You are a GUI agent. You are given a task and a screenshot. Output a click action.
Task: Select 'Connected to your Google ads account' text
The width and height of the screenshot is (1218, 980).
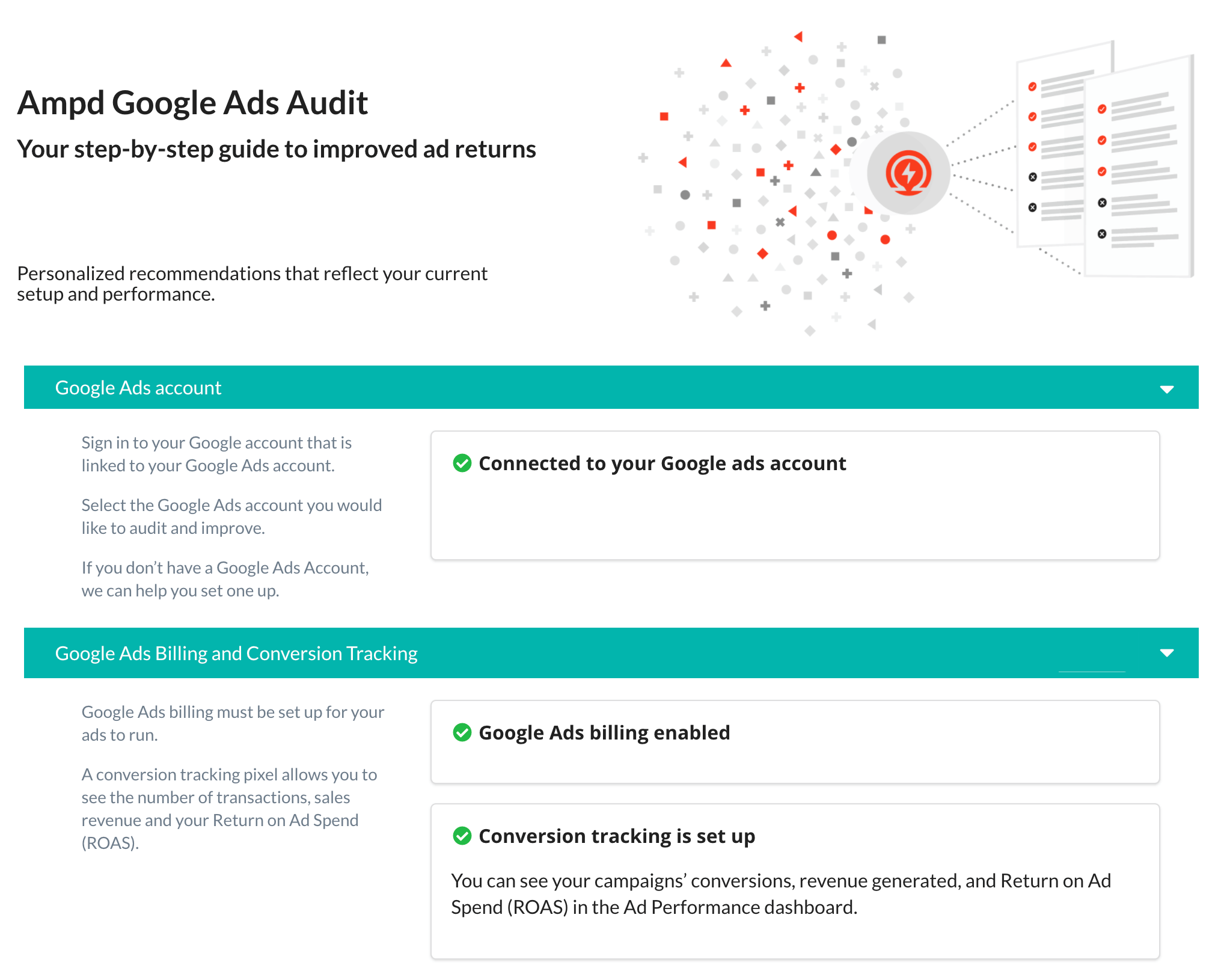662,463
